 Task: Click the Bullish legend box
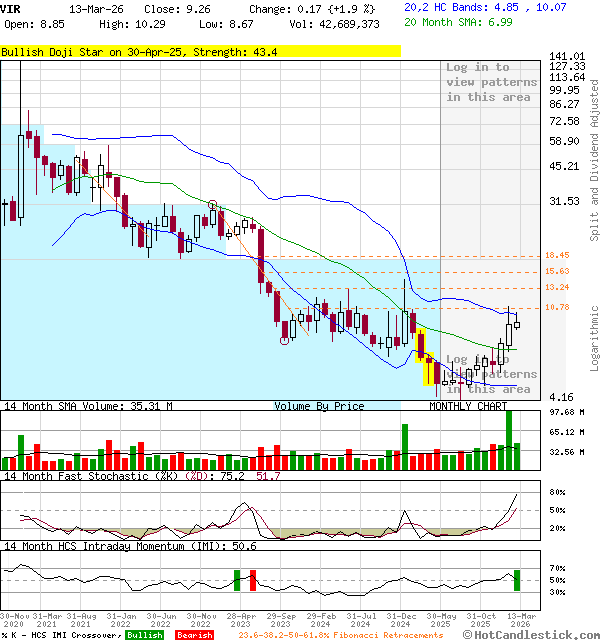[145, 634]
